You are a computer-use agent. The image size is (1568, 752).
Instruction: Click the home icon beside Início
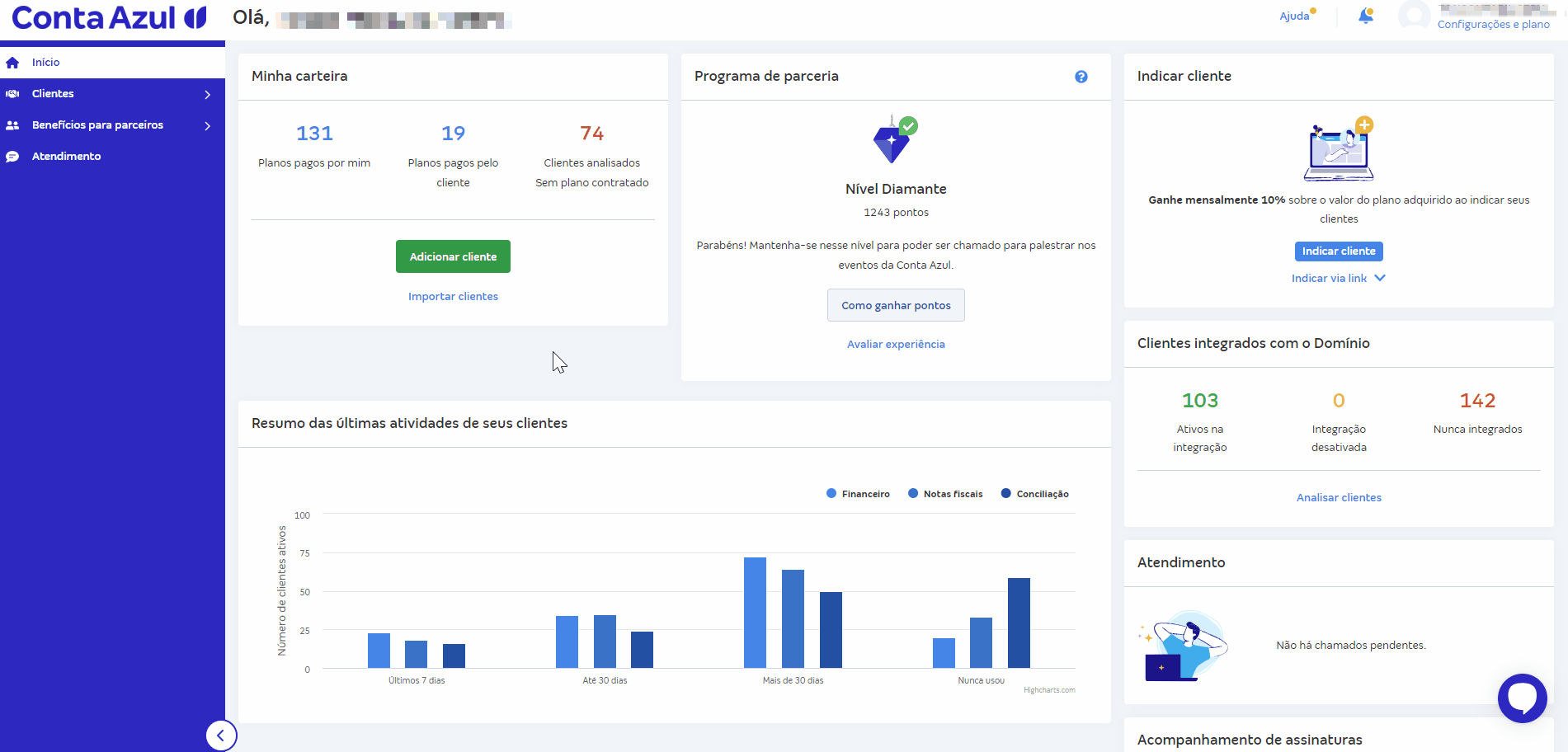click(x=12, y=63)
